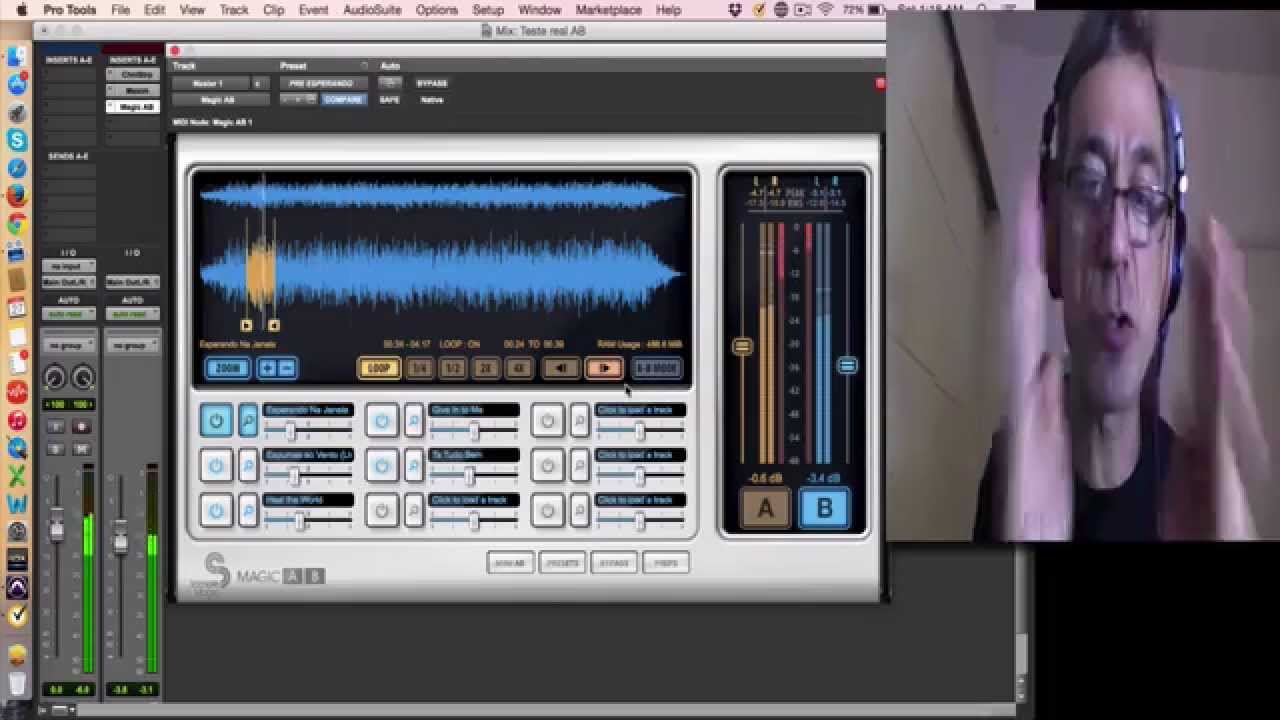Click the orange play button in Magic AB
Viewport: 1280px width, 720px height.
[x=604, y=368]
